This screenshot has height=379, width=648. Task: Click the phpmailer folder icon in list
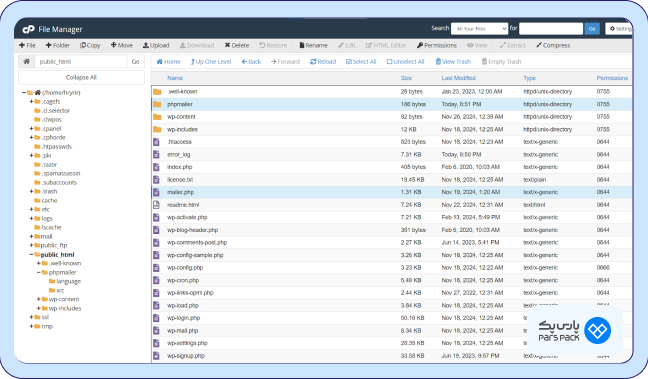coord(157,104)
